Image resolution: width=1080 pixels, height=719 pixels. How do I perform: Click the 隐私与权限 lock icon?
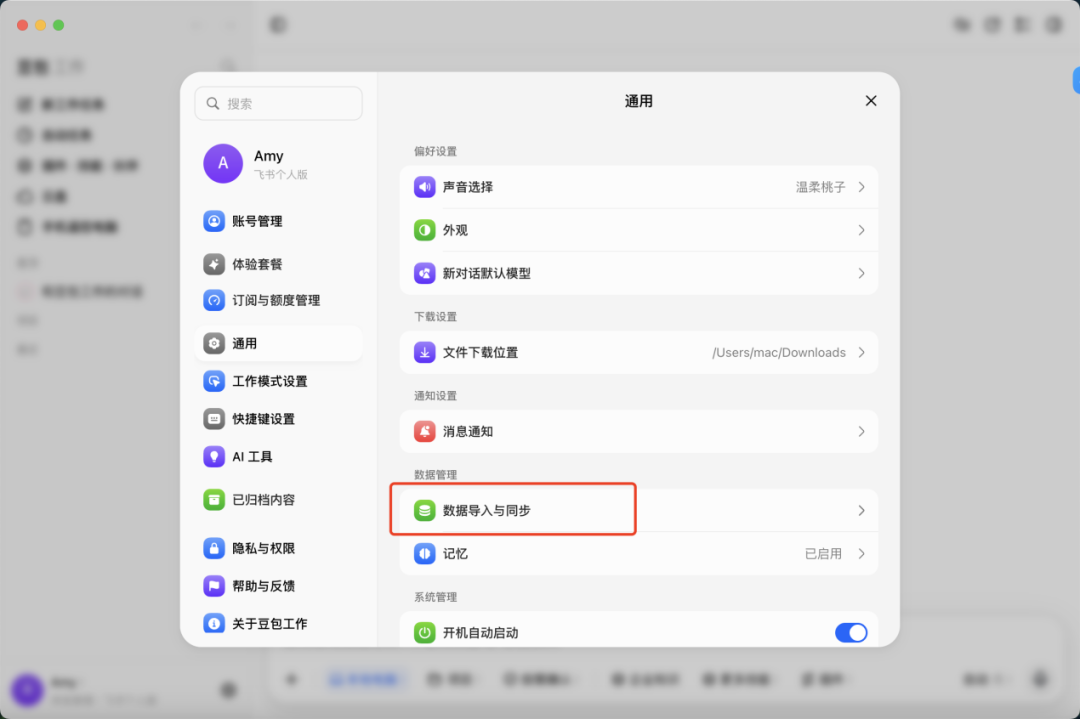pos(214,548)
